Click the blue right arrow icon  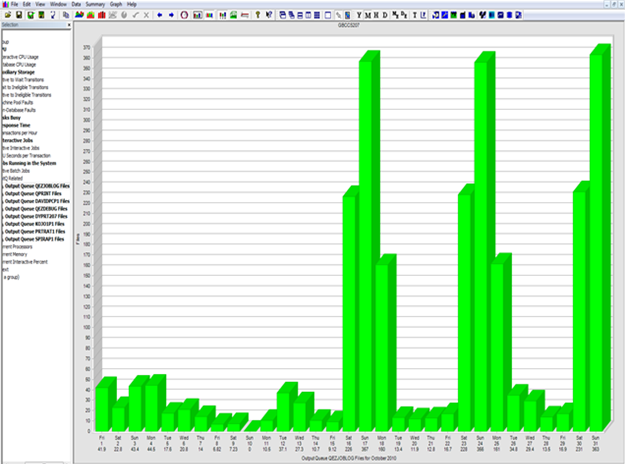pos(172,16)
